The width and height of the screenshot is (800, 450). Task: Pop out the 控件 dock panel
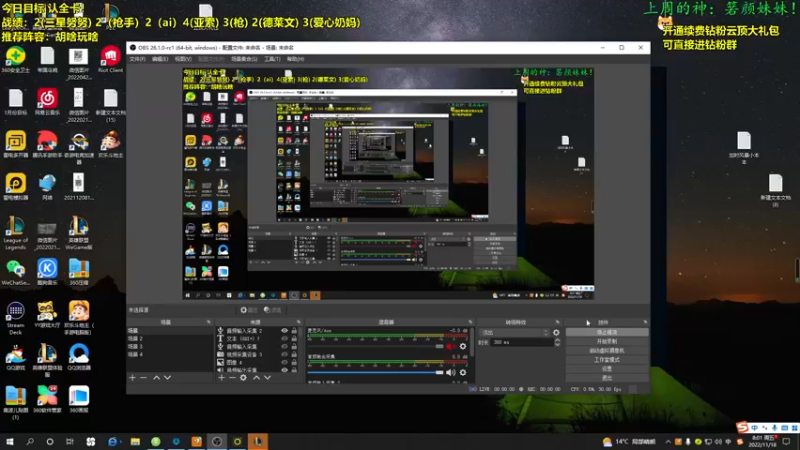tap(645, 322)
